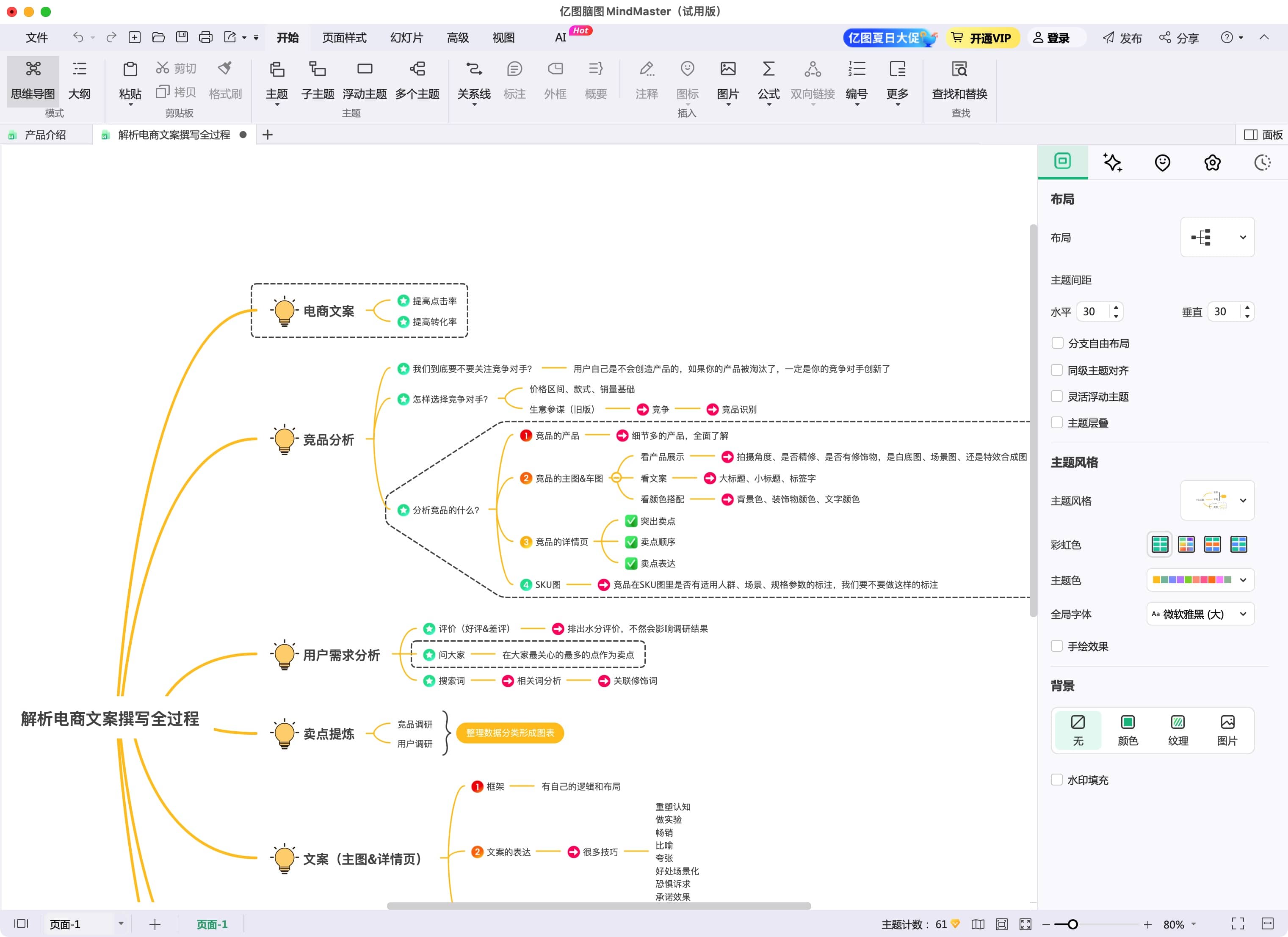Switch to Slideshow (幻灯片) tab
The height and width of the screenshot is (937, 1288).
[x=406, y=38]
